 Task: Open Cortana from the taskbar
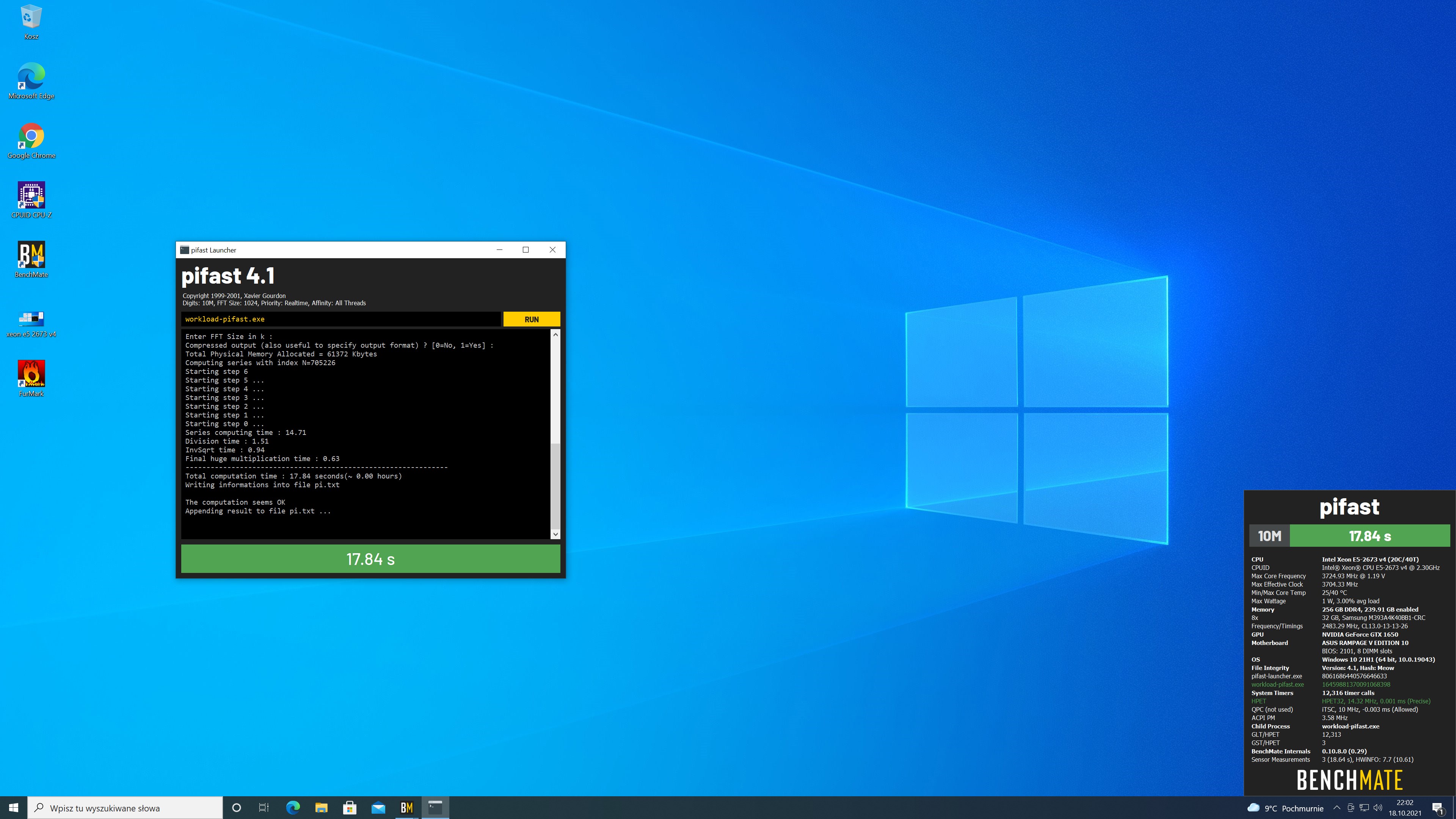coord(237,808)
